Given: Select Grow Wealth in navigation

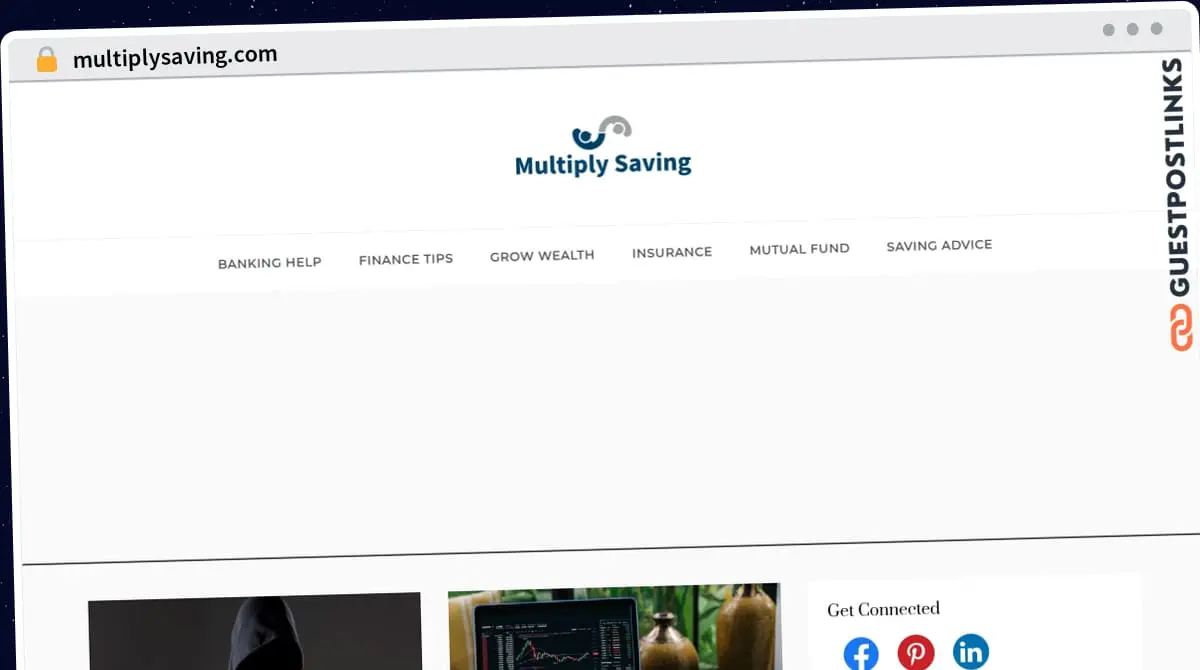Looking at the screenshot, I should [542, 256].
